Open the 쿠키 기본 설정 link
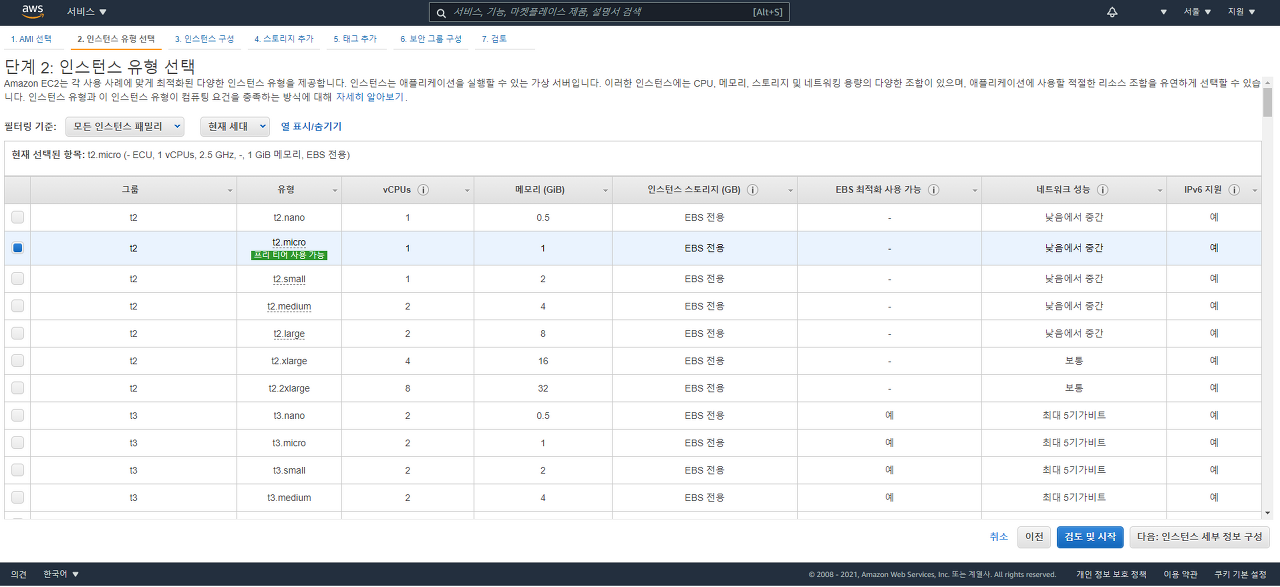Viewport: 1280px width, 587px height. 1241,574
